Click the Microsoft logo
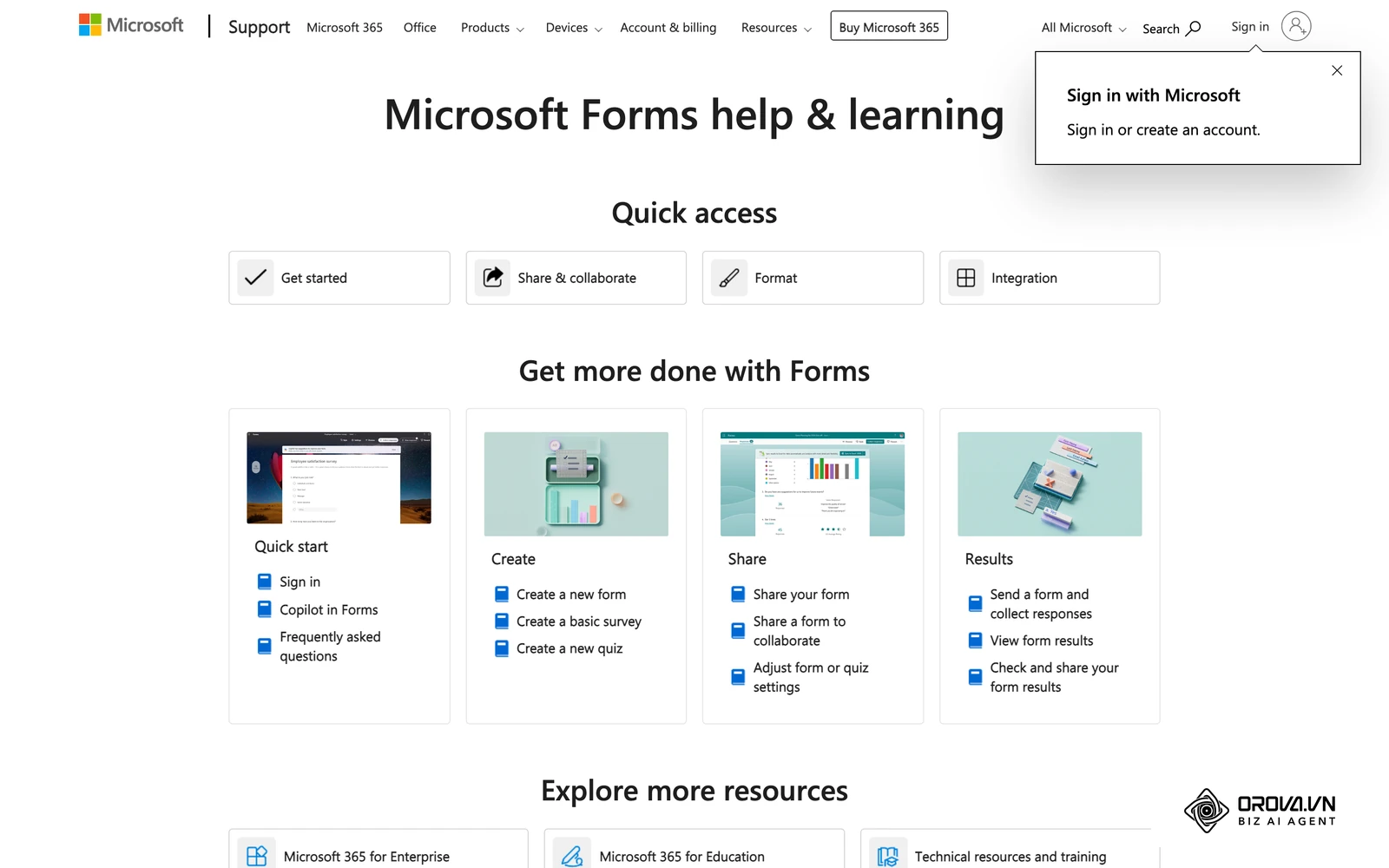Image resolution: width=1389 pixels, height=868 pixels. click(x=131, y=25)
